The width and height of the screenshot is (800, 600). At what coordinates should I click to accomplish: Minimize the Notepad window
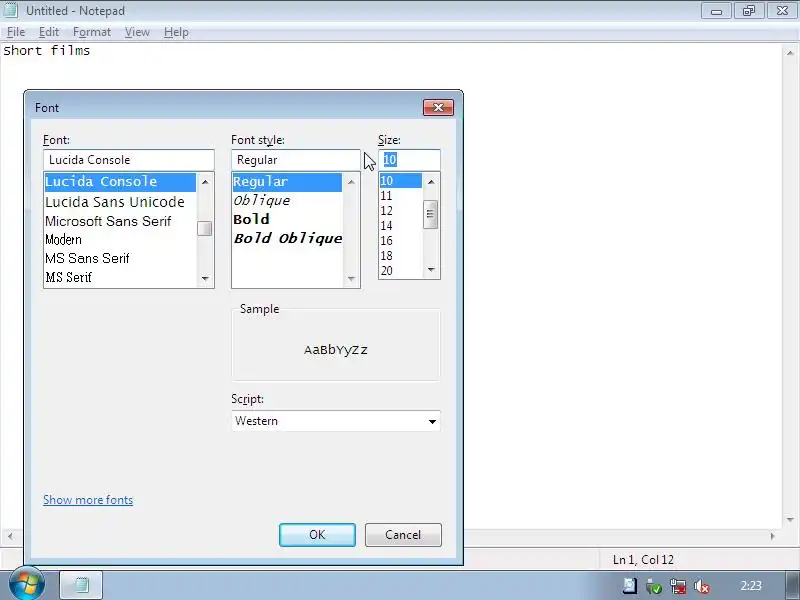tap(716, 11)
